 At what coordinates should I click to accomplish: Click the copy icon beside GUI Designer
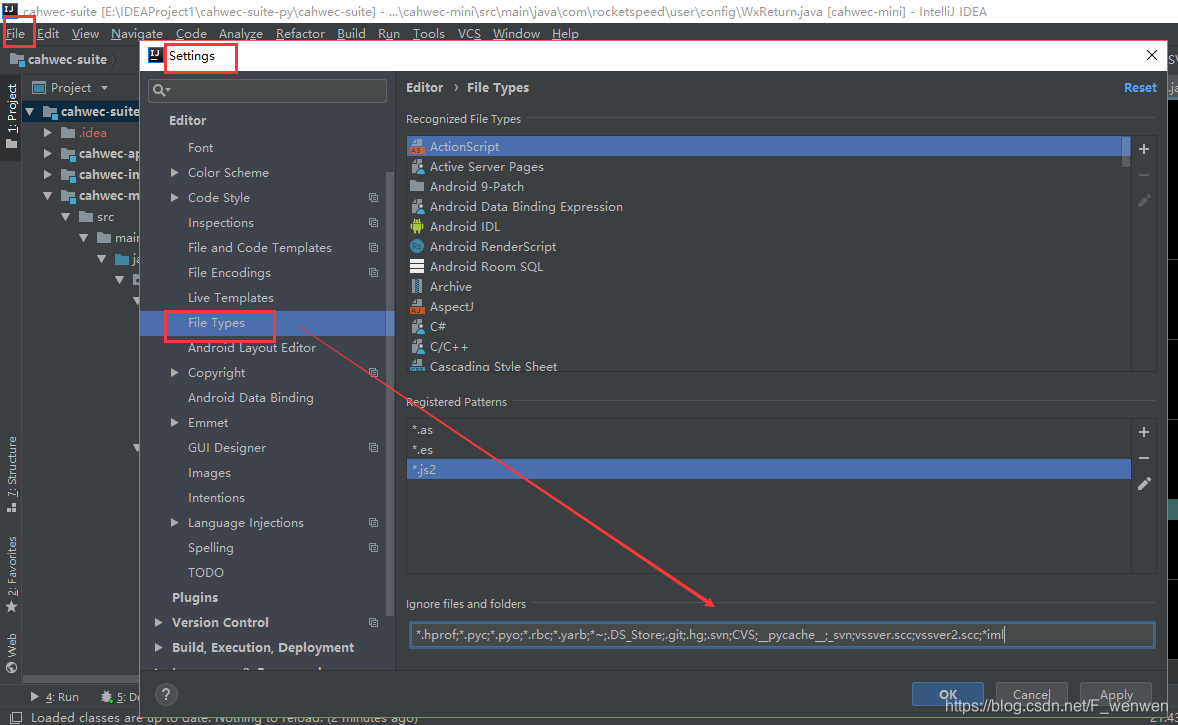(373, 448)
